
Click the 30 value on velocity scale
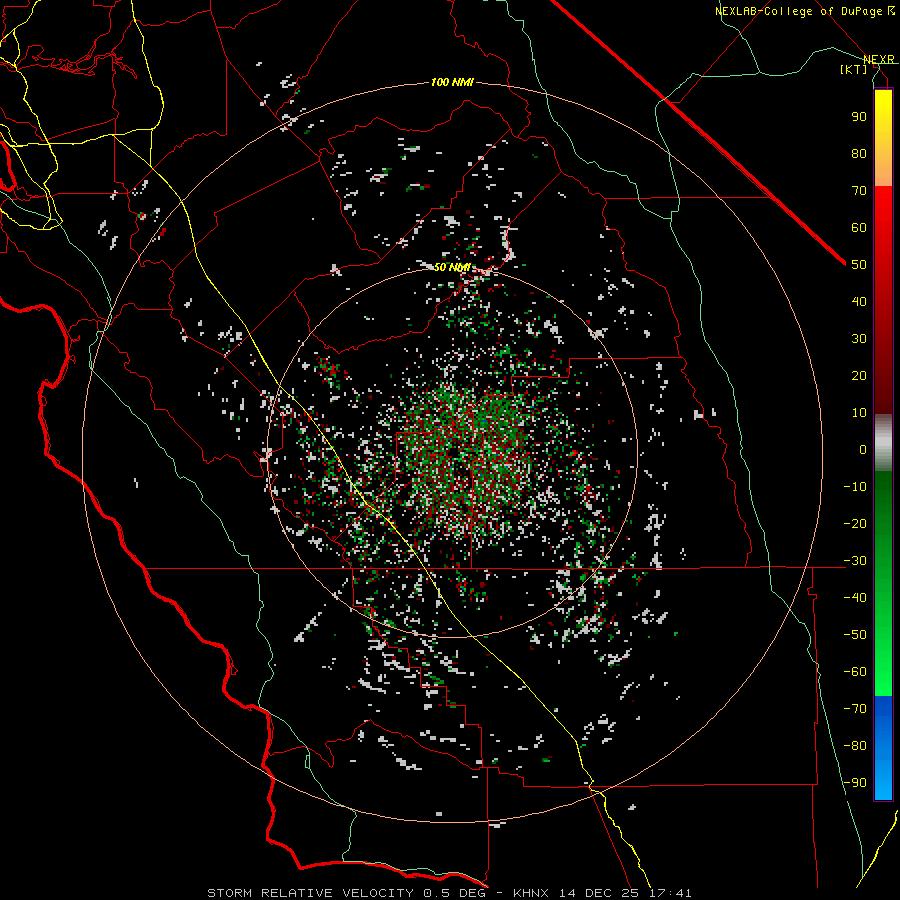point(859,339)
